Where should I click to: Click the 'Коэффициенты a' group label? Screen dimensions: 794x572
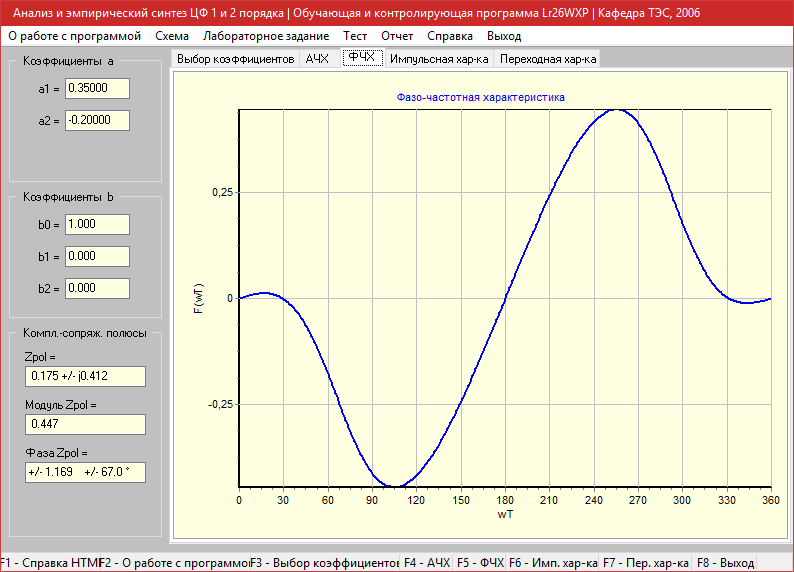tap(68, 61)
